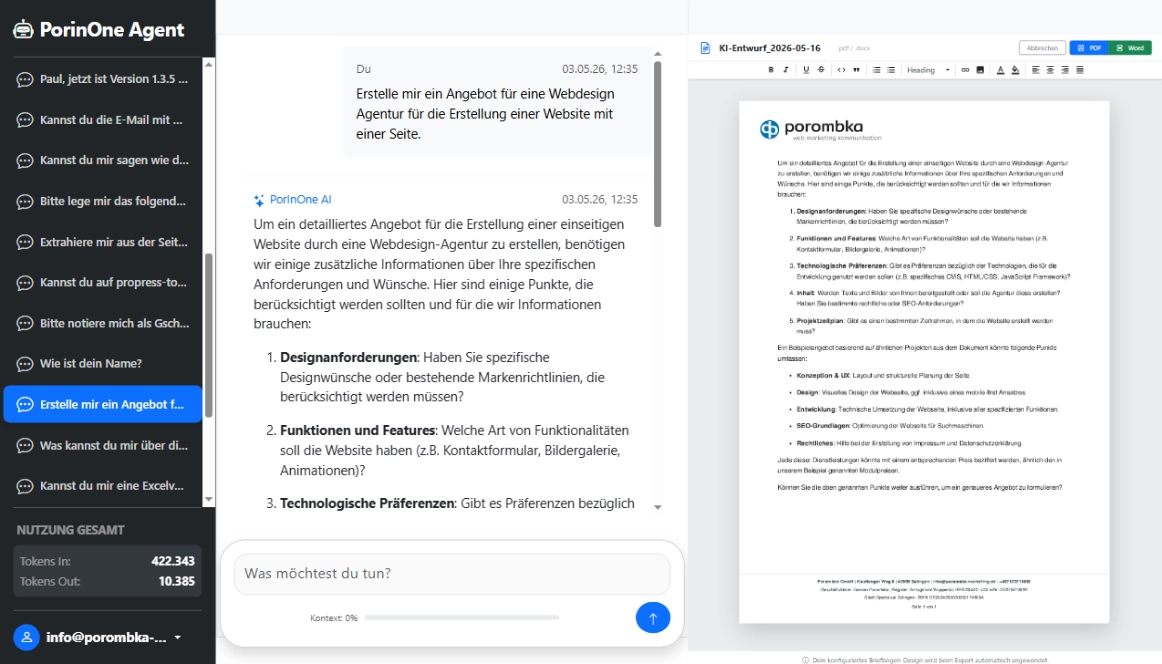Click the chat list scrollbar thumb
Viewport: 1162px width, 664px height.
click(x=208, y=335)
